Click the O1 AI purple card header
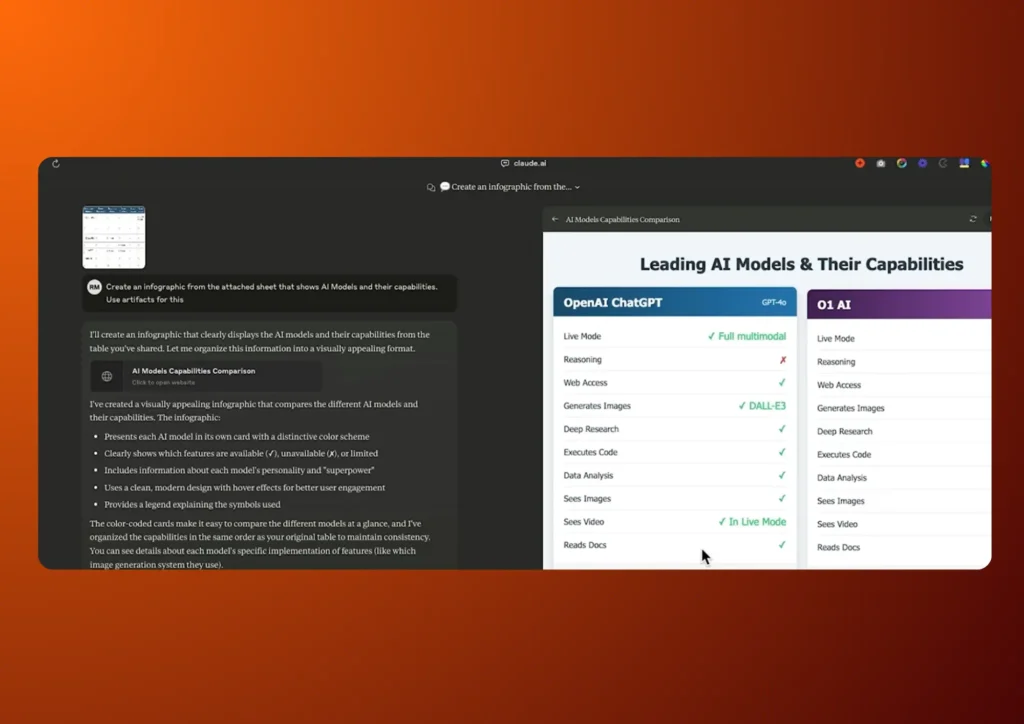Image resolution: width=1024 pixels, height=724 pixels. click(898, 304)
